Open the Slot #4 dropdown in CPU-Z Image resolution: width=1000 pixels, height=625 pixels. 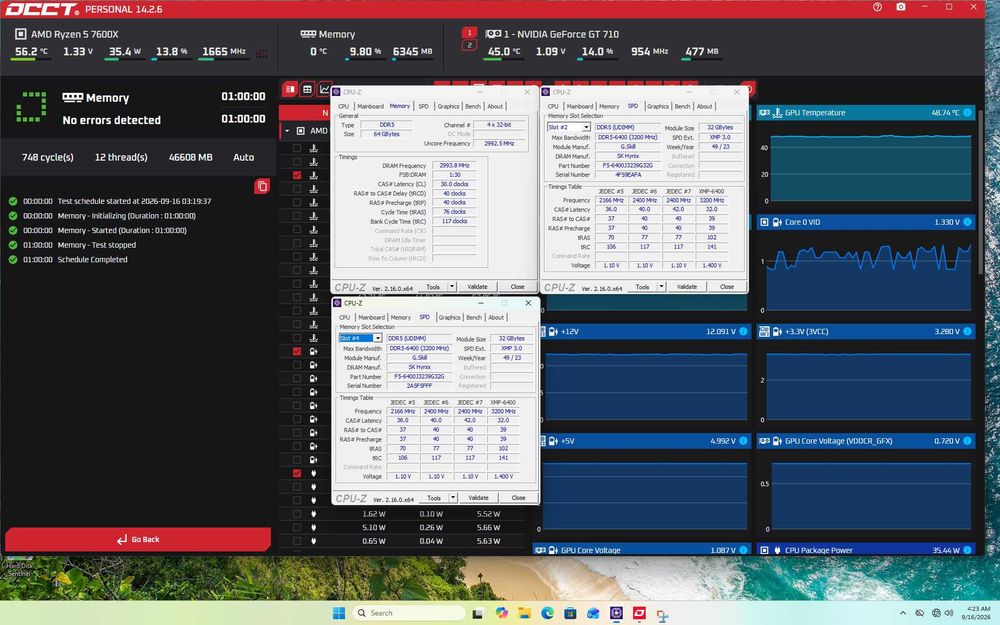(x=378, y=338)
